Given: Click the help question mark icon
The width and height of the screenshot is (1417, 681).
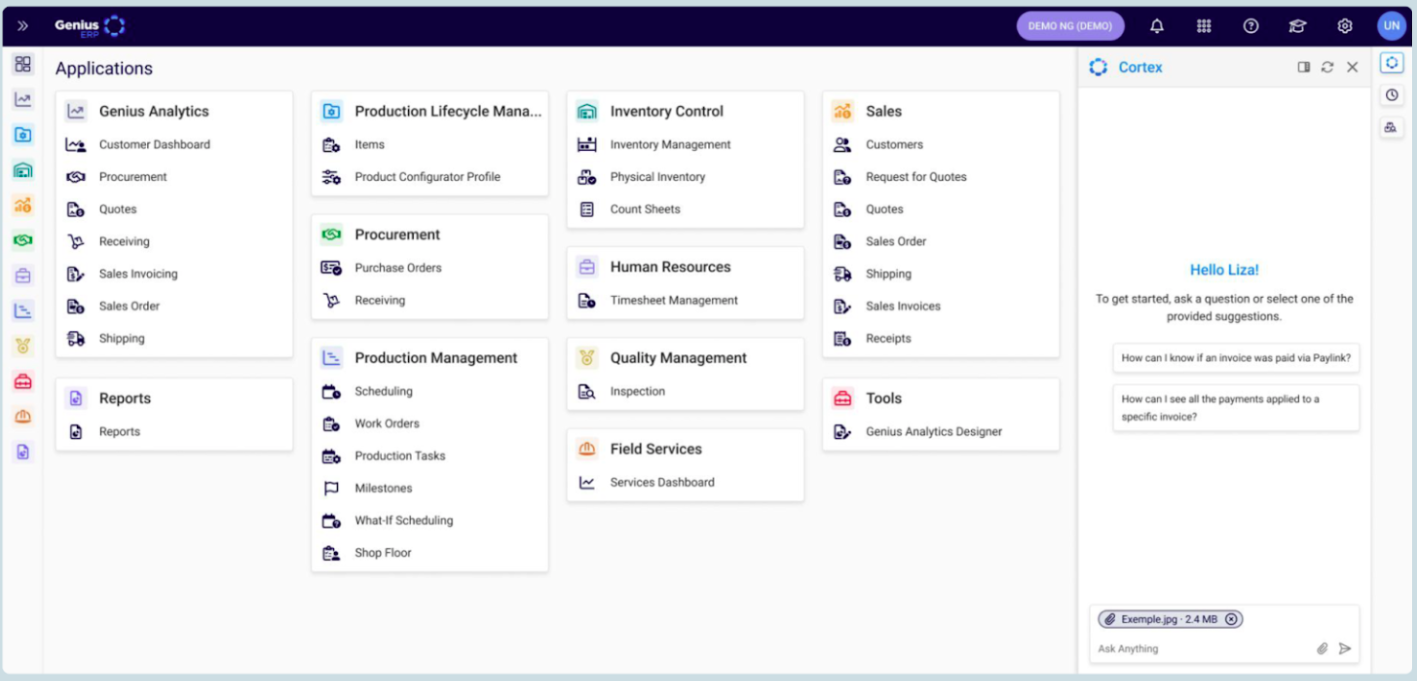Looking at the screenshot, I should point(1250,26).
